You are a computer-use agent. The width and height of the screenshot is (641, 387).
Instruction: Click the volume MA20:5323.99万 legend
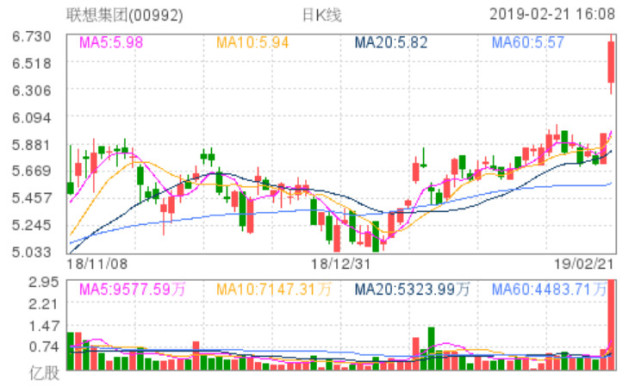pos(412,290)
